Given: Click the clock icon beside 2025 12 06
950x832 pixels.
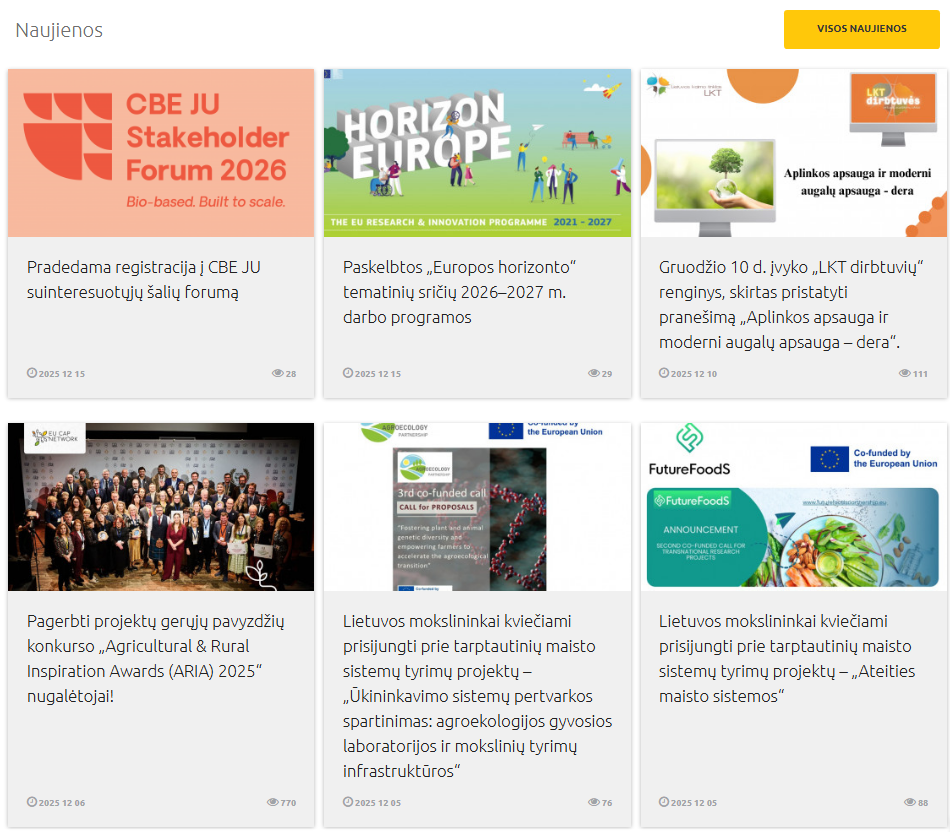Looking at the screenshot, I should click(32, 802).
